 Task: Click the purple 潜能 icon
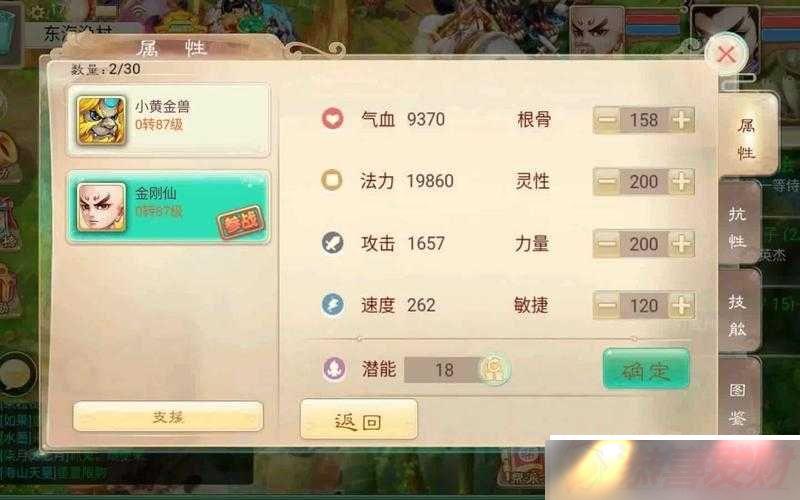pyautogui.click(x=335, y=368)
